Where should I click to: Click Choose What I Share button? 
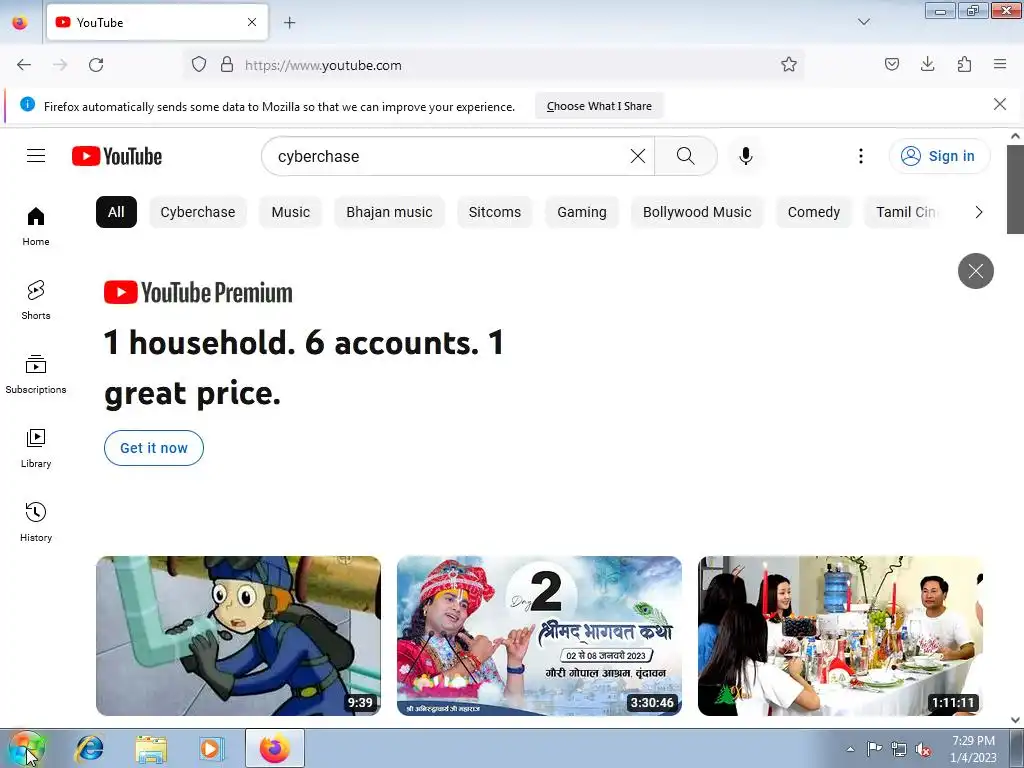(599, 106)
